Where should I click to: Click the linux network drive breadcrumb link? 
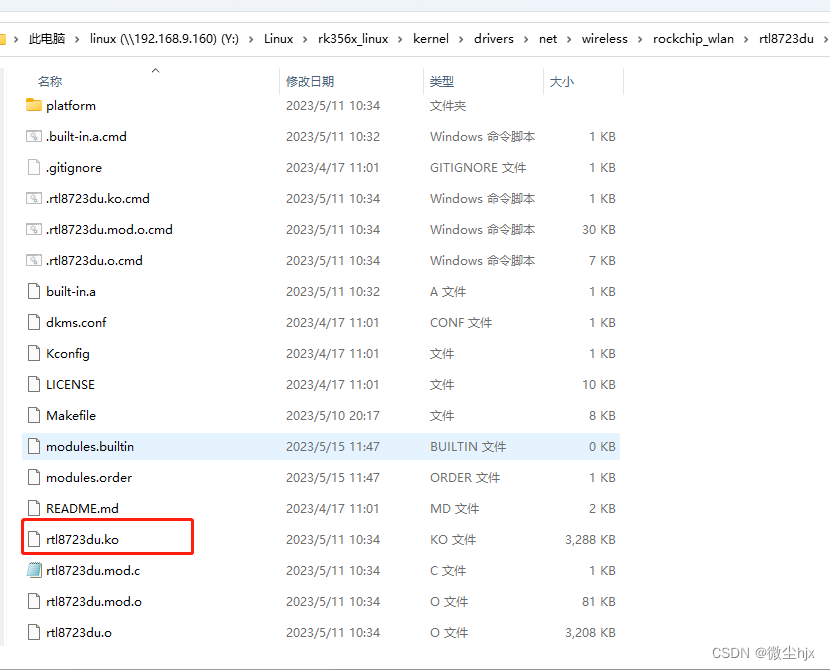point(164,38)
